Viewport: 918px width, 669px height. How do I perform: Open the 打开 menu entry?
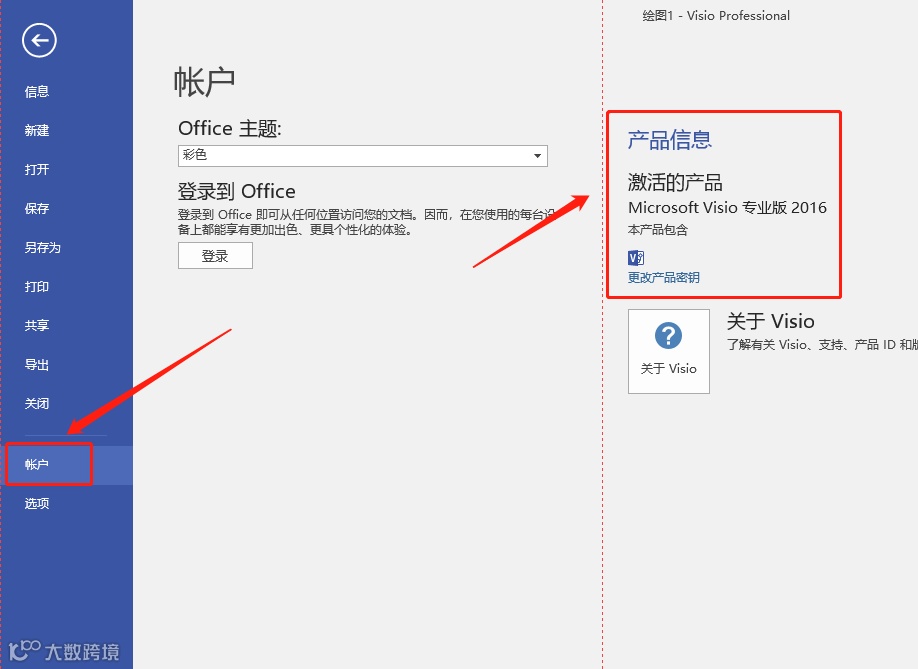coord(37,170)
